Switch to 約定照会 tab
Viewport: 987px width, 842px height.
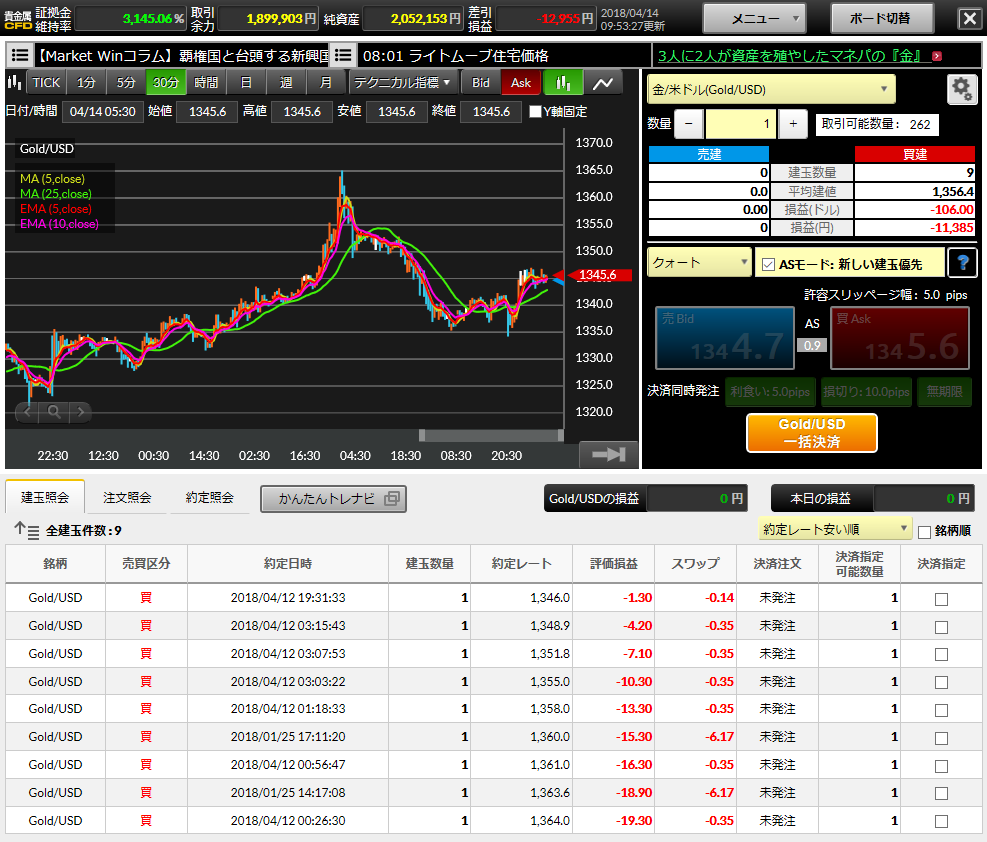coord(210,498)
